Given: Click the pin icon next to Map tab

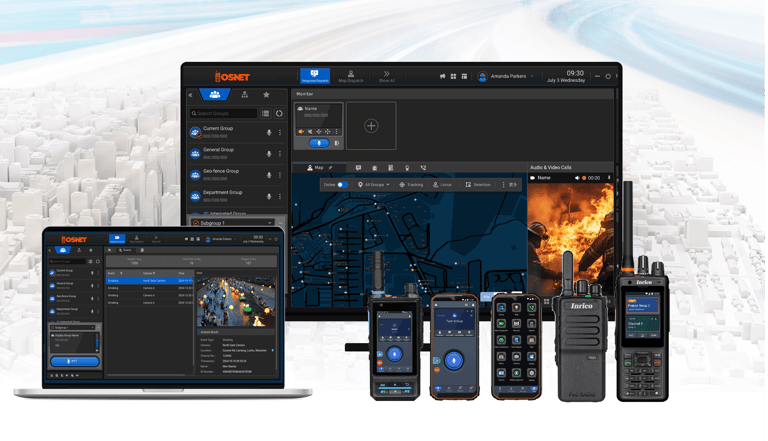Looking at the screenshot, I should point(331,168).
